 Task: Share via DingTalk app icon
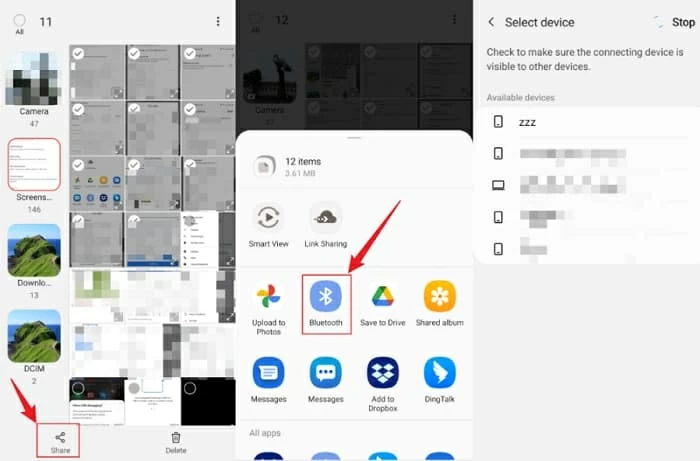click(x=440, y=373)
